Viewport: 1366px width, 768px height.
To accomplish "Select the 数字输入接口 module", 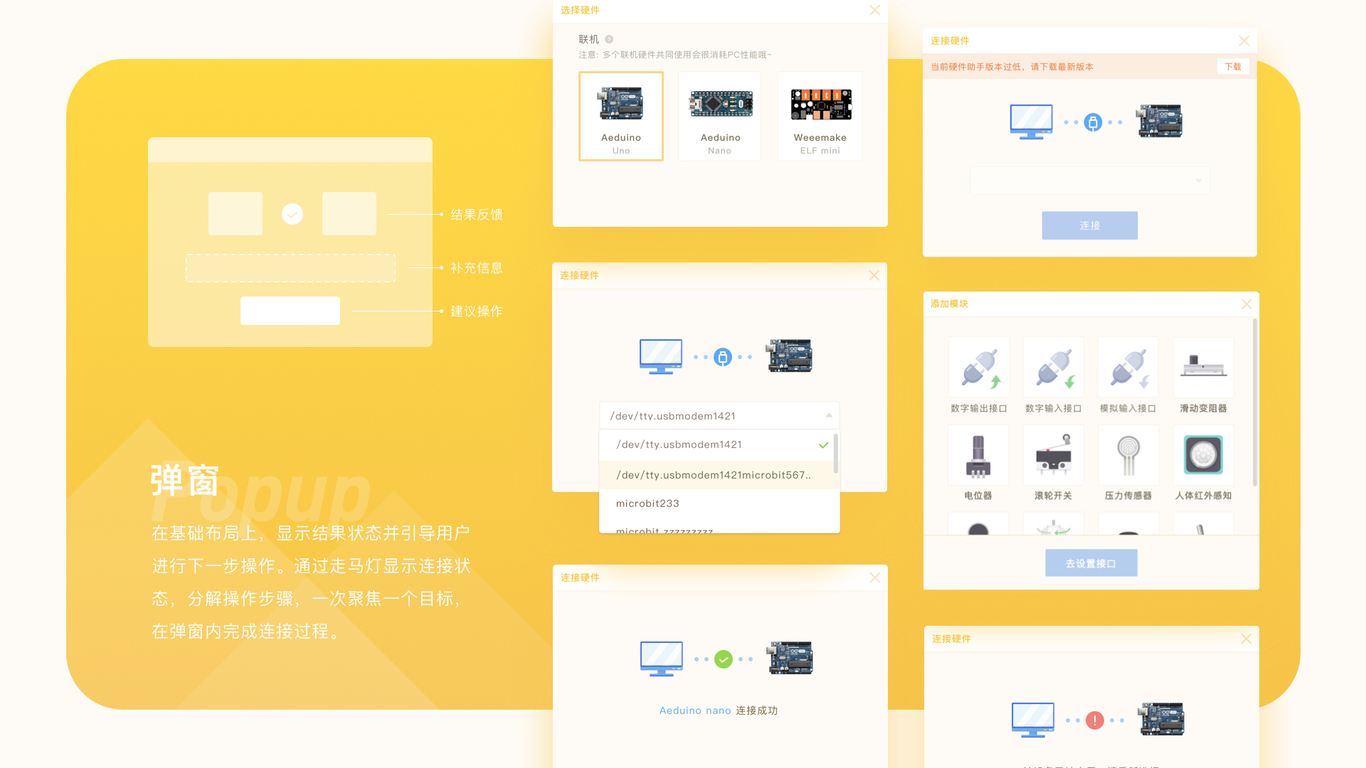I will tap(1053, 376).
